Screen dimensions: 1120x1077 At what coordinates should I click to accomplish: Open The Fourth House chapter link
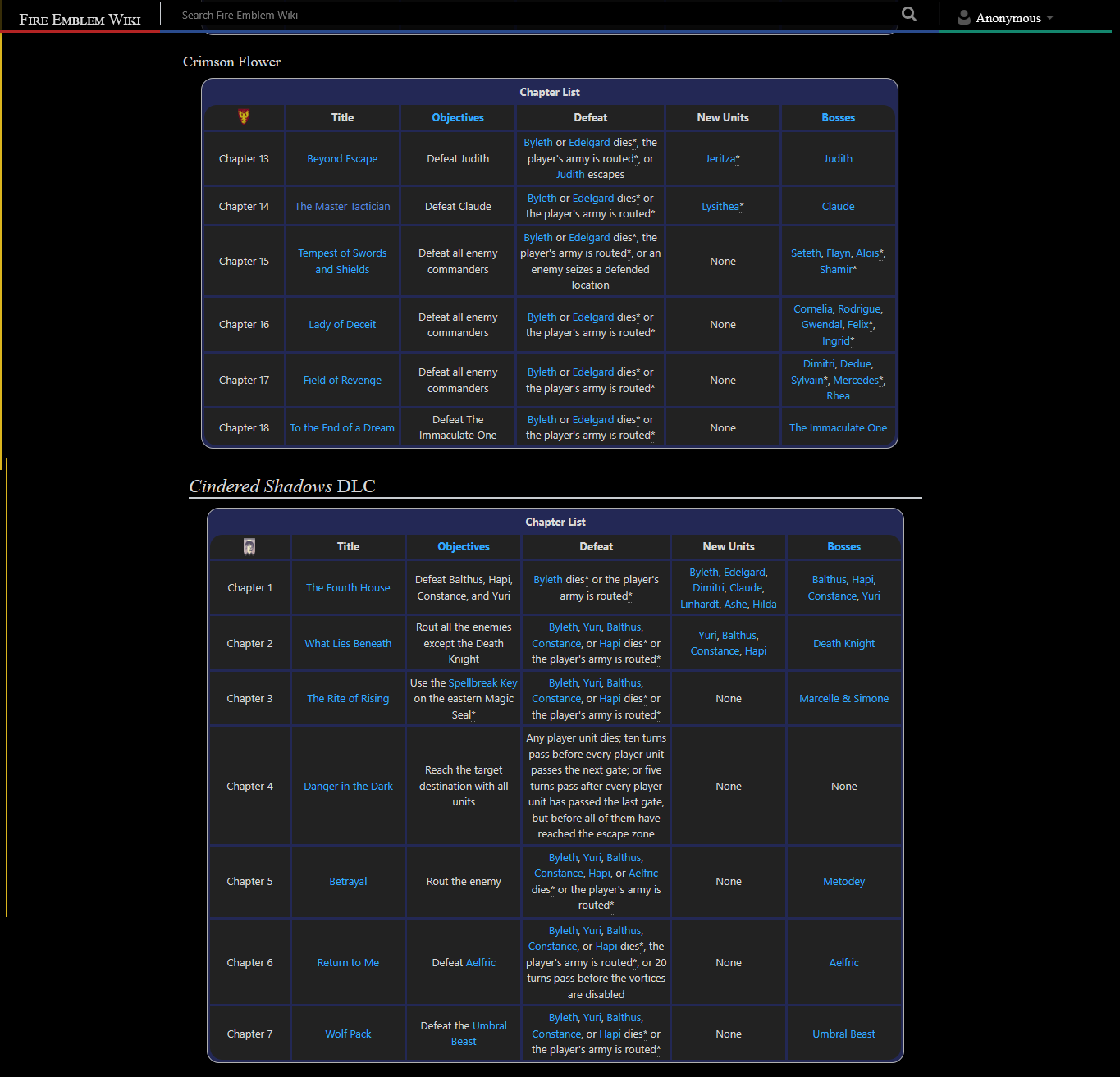tap(348, 588)
